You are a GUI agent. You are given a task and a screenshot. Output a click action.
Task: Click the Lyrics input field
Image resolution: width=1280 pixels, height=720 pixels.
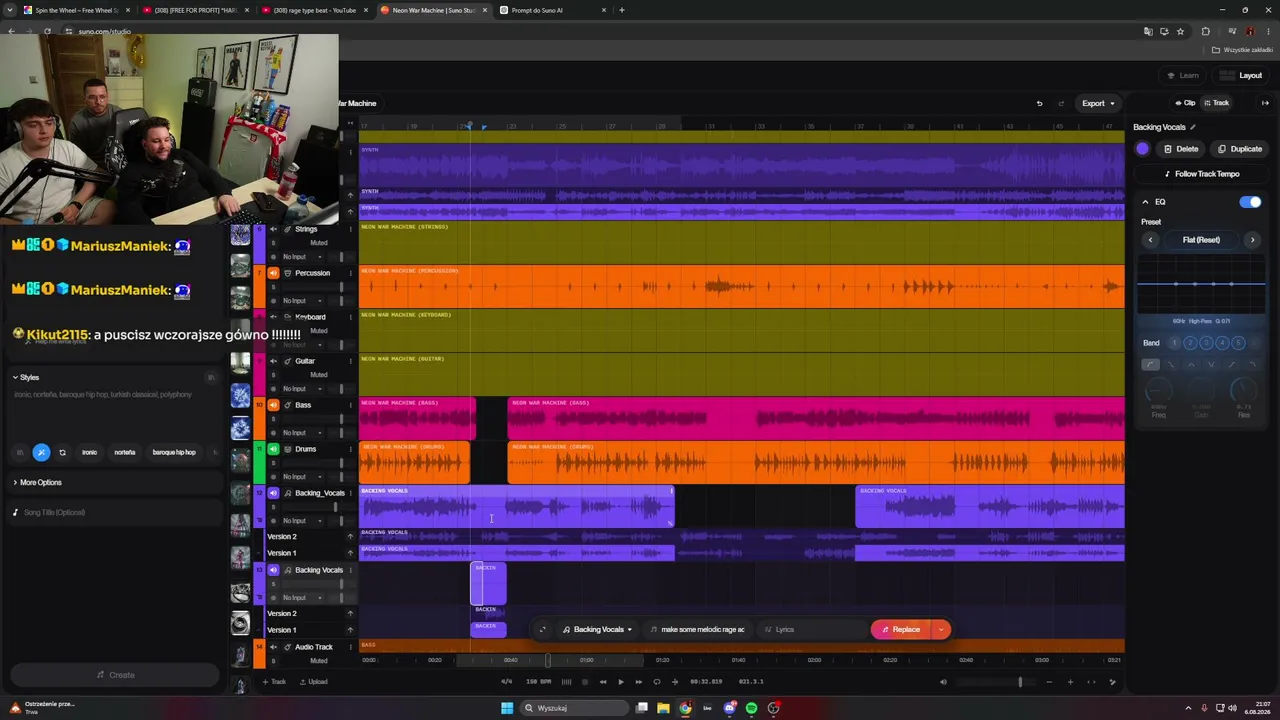(x=812, y=630)
